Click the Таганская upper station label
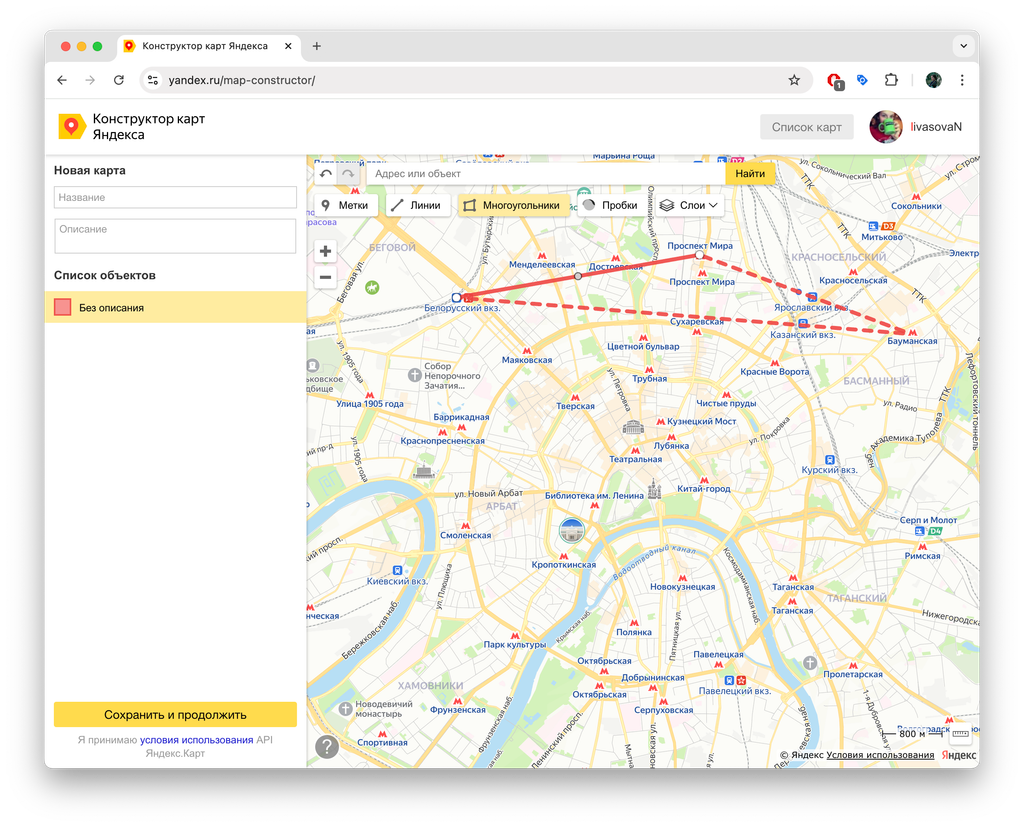The image size is (1024, 827). pyautogui.click(x=793, y=587)
